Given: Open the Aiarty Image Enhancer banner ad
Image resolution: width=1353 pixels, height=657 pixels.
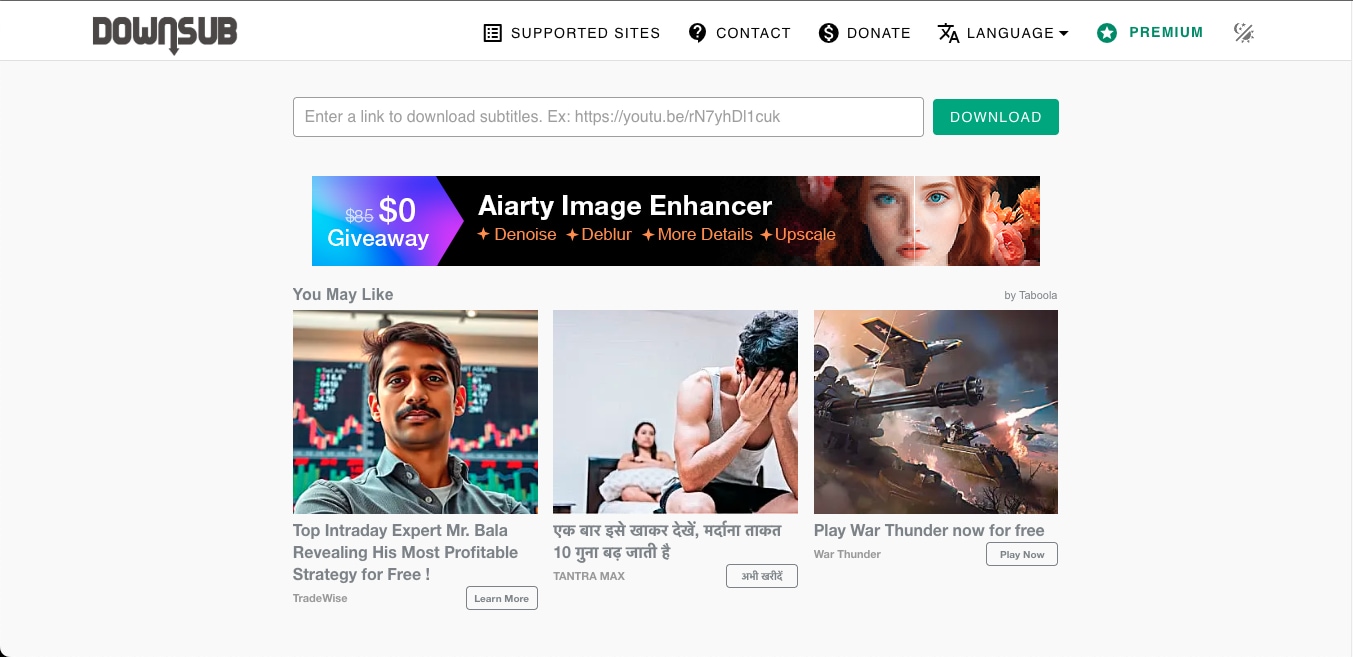Looking at the screenshot, I should pyautogui.click(x=676, y=221).
